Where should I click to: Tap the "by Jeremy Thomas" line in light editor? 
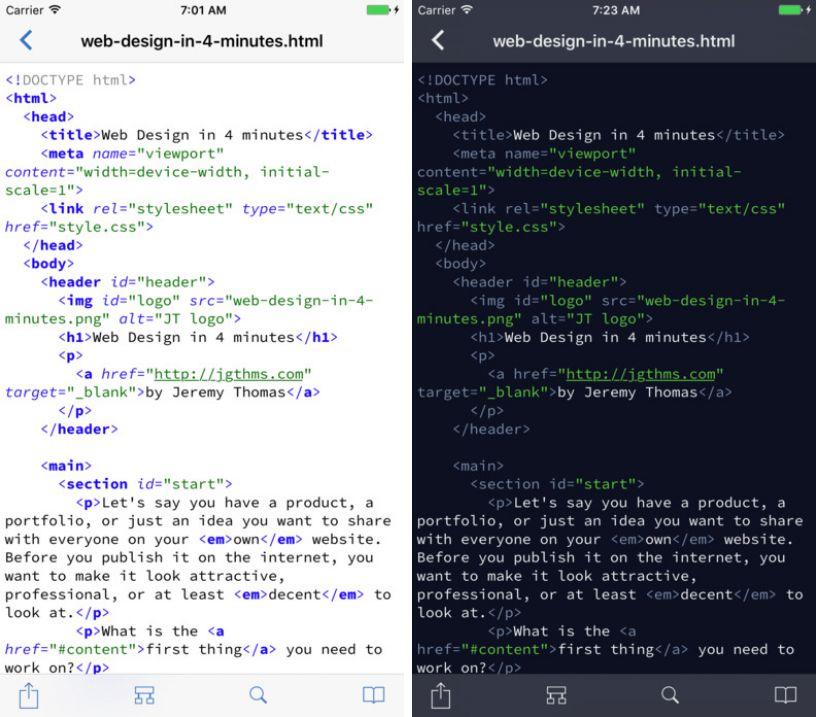(x=162, y=392)
